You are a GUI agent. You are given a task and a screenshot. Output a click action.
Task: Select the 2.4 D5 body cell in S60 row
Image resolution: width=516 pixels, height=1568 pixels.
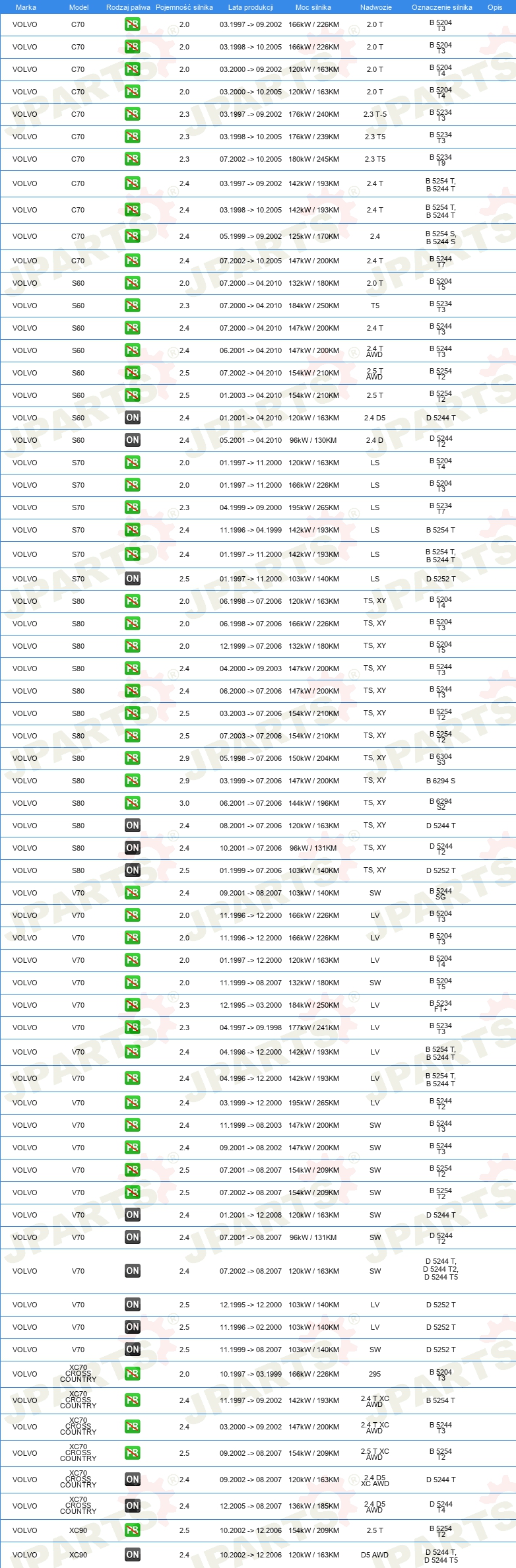tap(375, 418)
